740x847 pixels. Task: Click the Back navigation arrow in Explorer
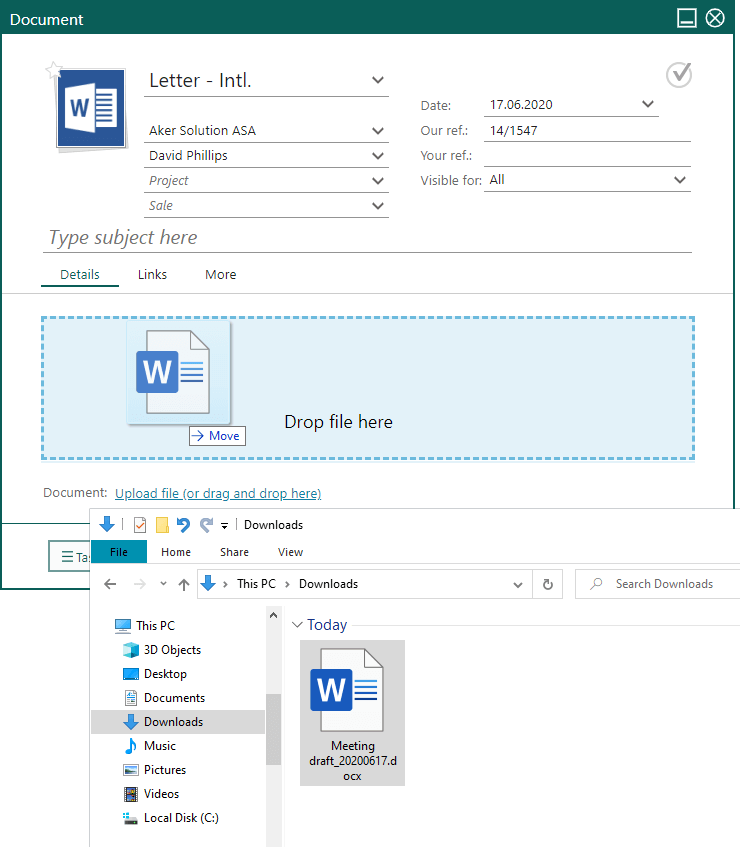110,584
